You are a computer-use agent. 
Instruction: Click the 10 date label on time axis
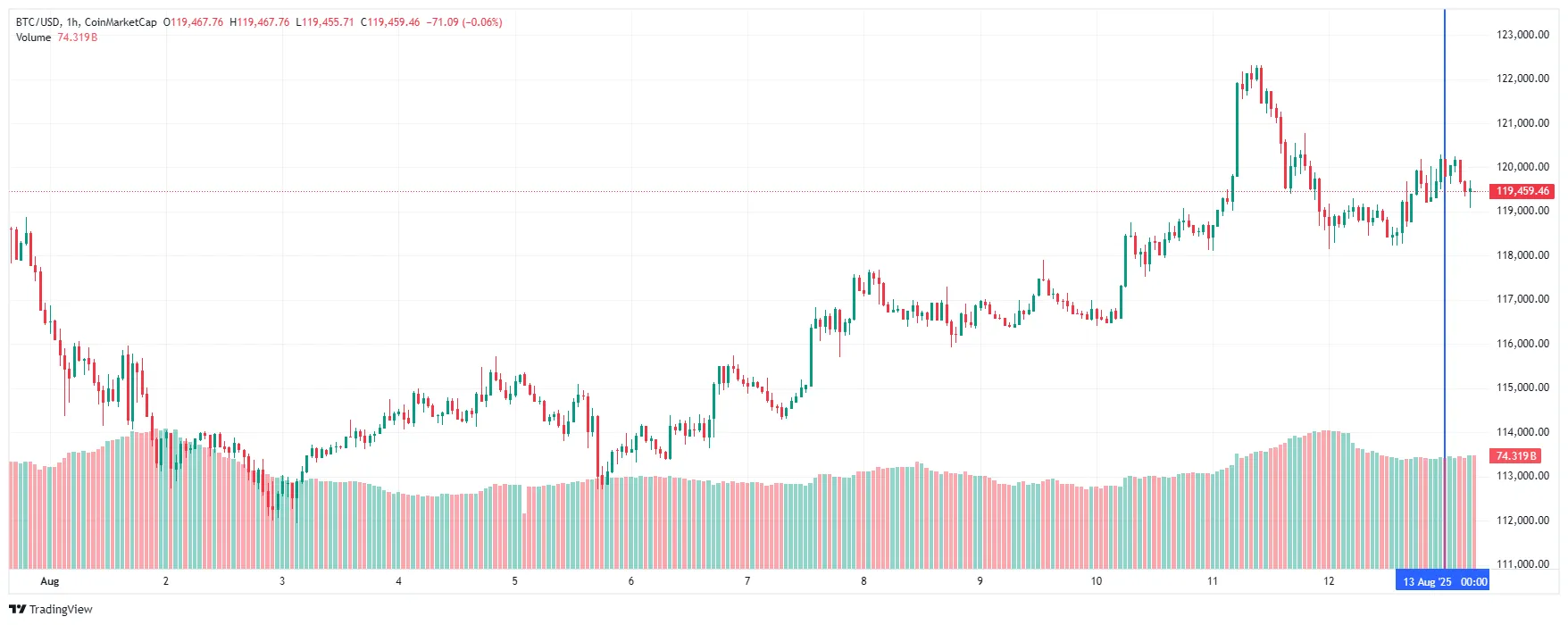pos(1096,581)
